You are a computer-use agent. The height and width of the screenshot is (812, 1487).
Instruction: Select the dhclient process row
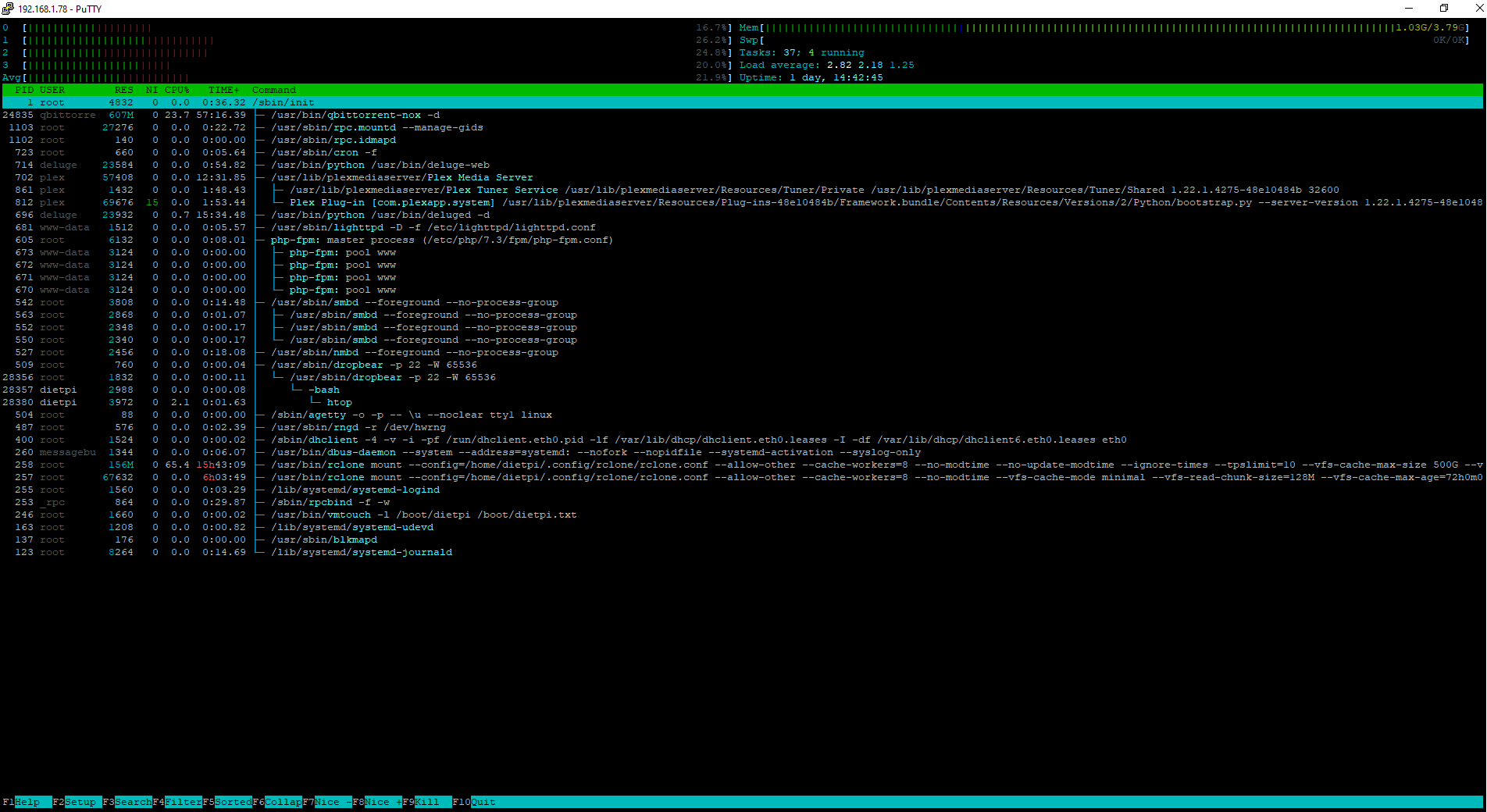[743, 440]
